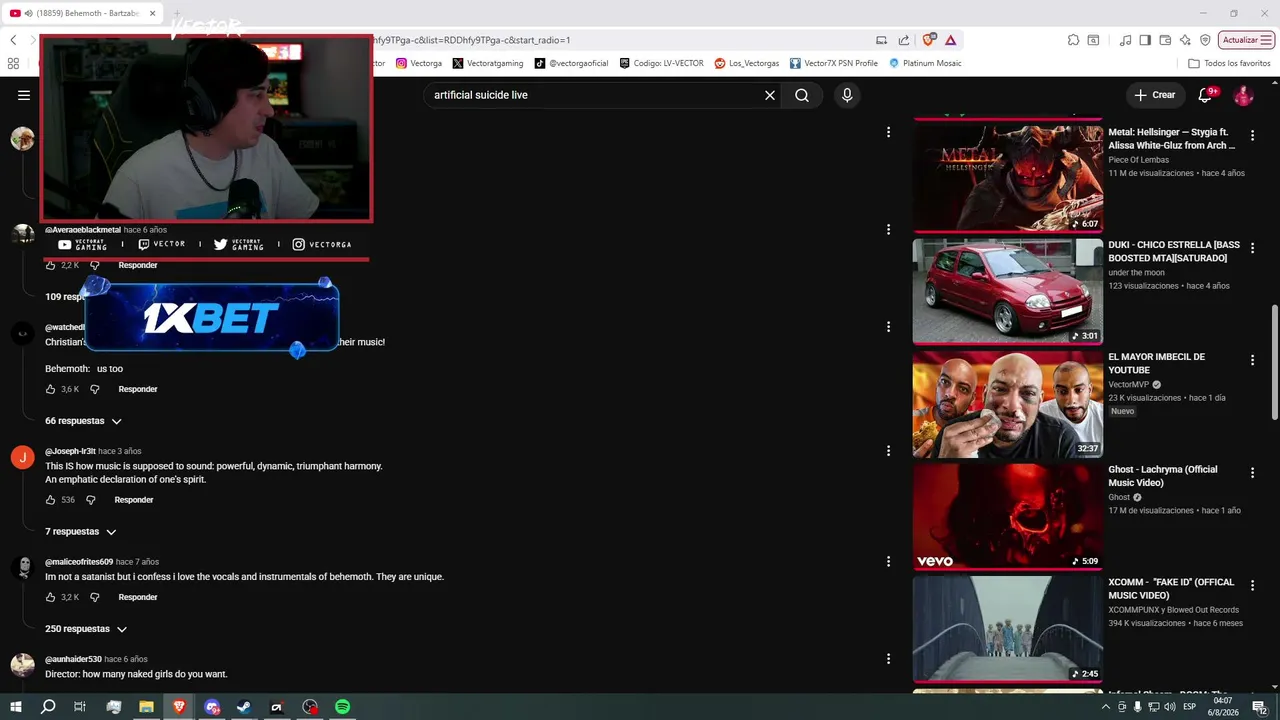Toggle the browser sidebar panel
This screenshot has height=720, width=1280.
click(x=1145, y=40)
